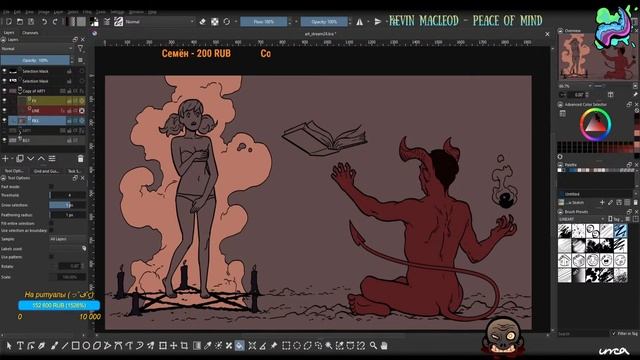
Task: Select the Move tool
Action: [x=173, y=346]
